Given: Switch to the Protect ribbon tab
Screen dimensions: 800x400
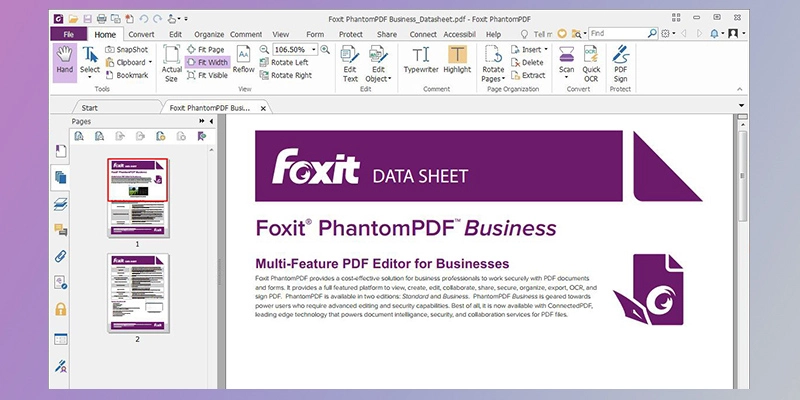Looking at the screenshot, I should tap(351, 34).
